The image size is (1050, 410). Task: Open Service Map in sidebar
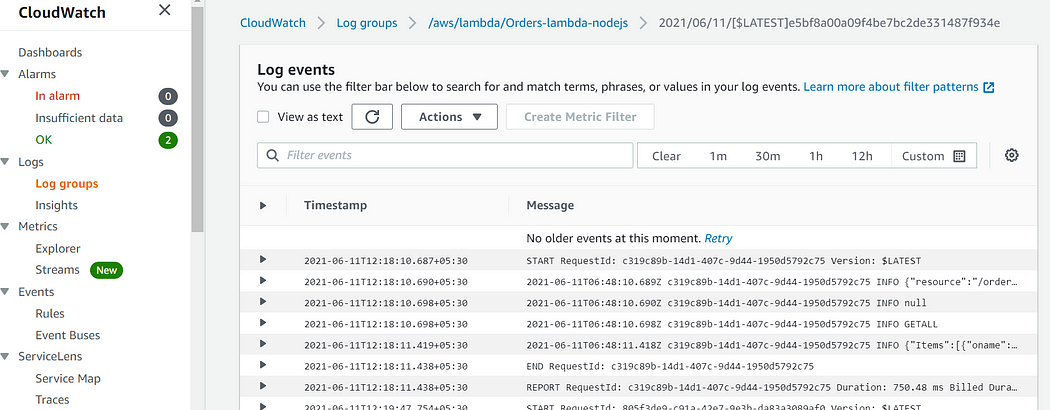68,379
